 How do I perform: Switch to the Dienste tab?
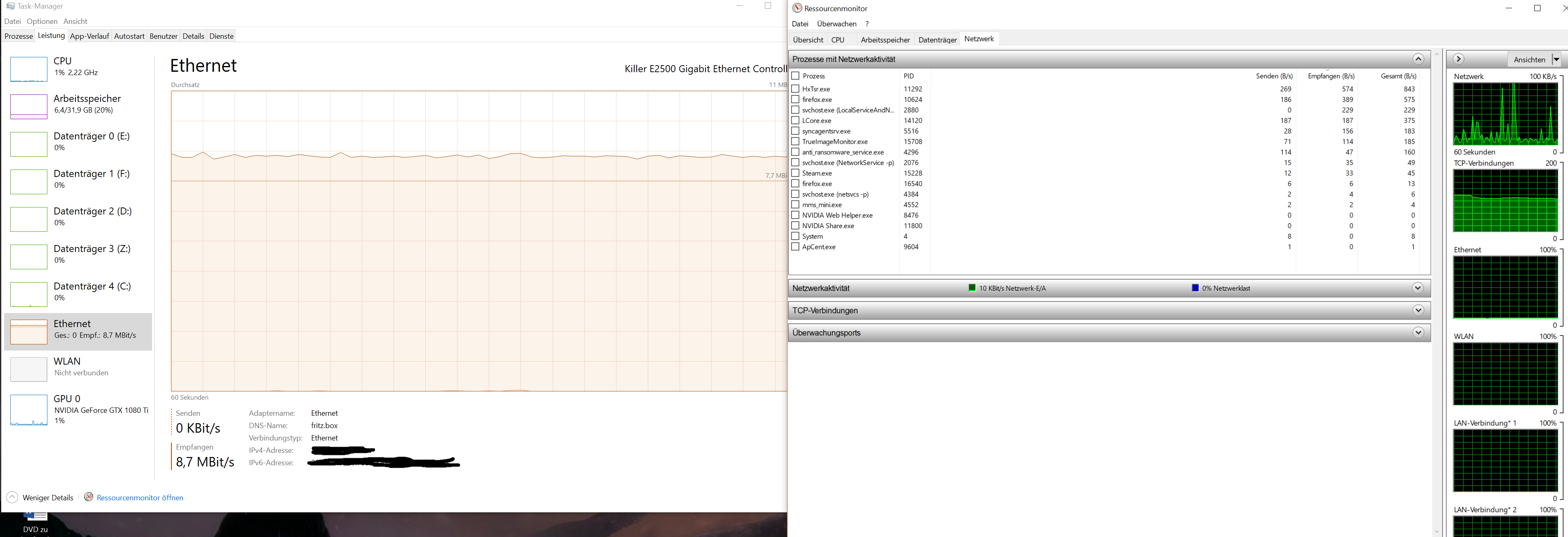(222, 36)
